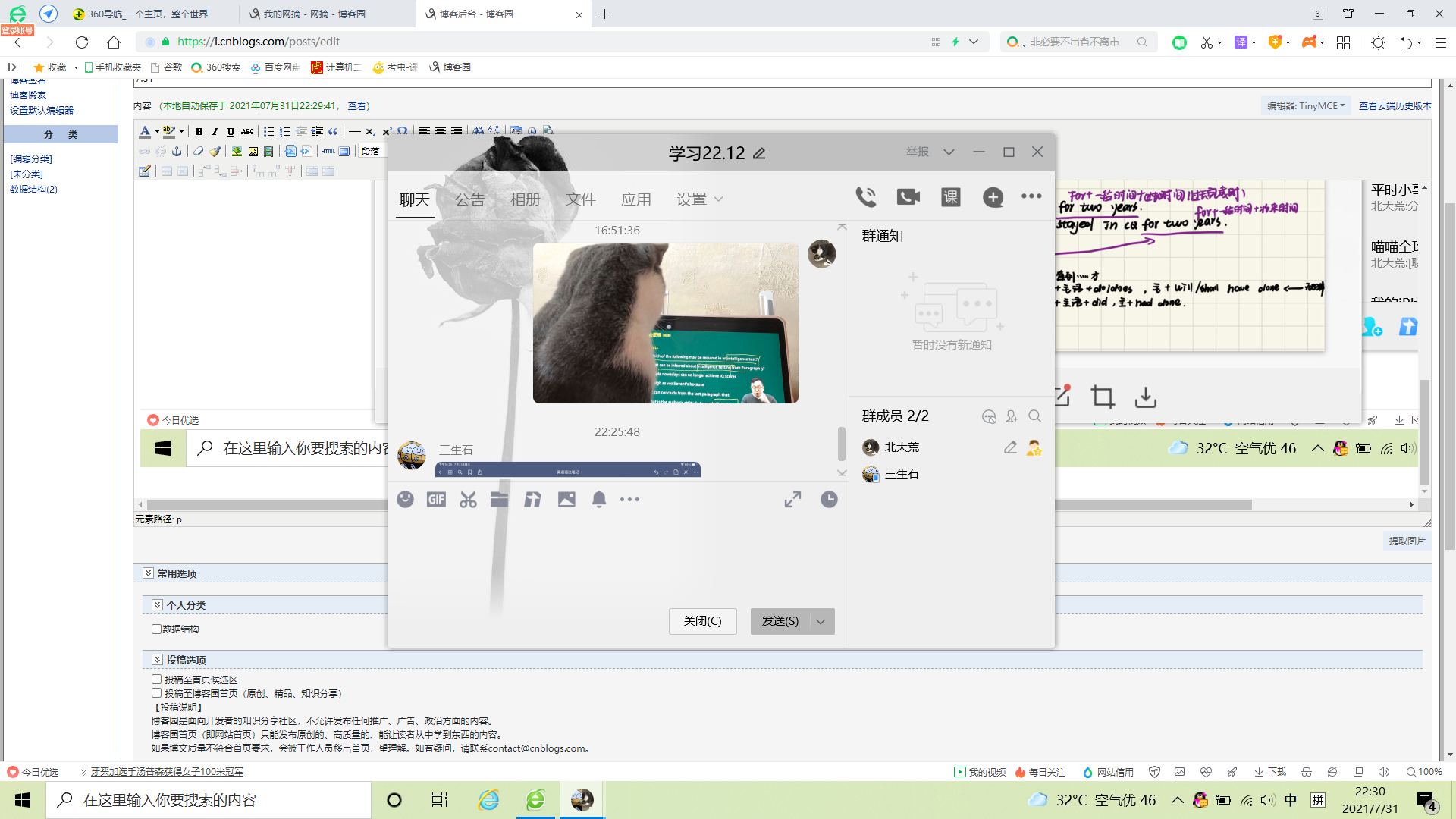Start a video call in the group

click(x=908, y=197)
